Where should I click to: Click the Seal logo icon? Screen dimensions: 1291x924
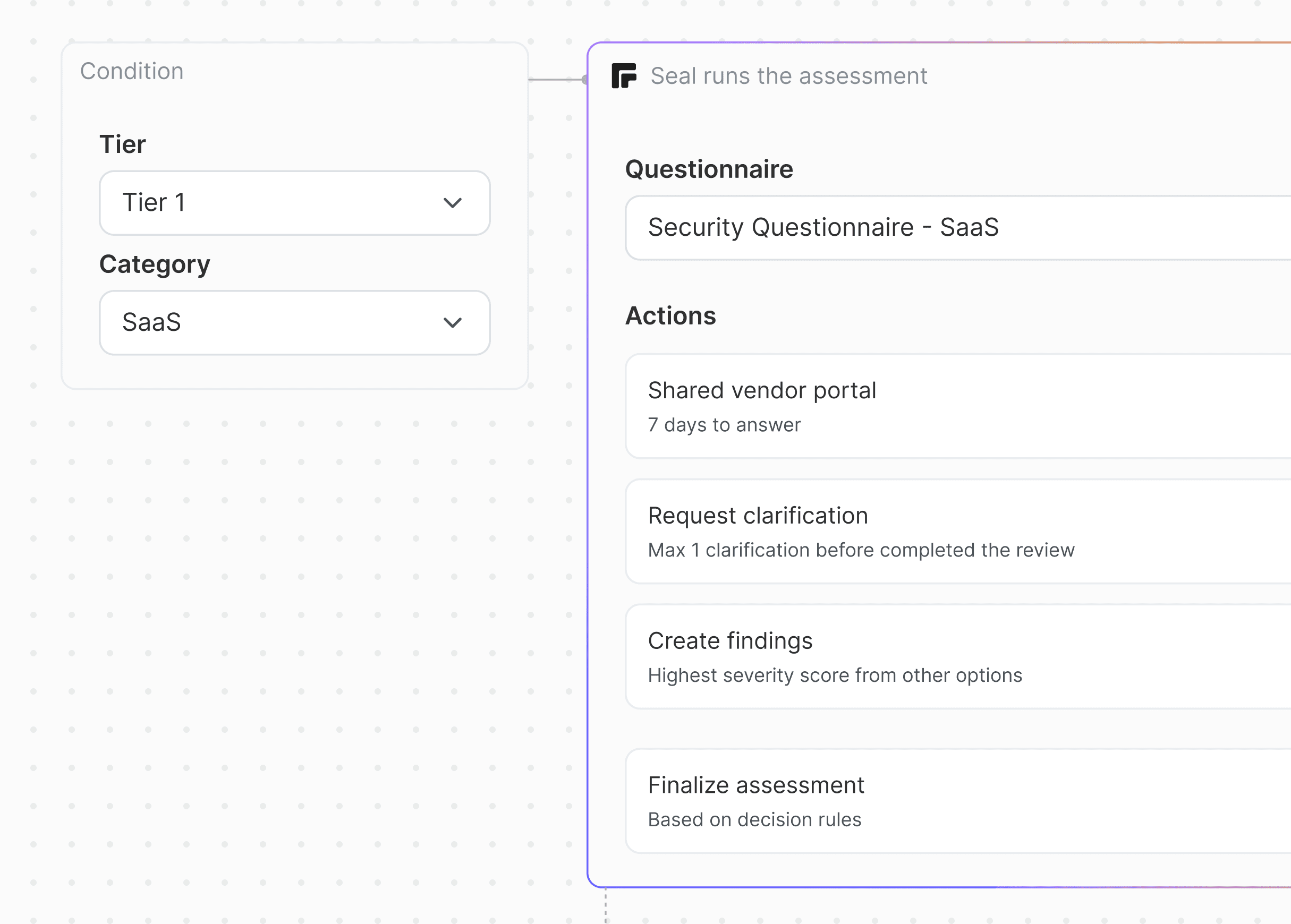tap(623, 75)
